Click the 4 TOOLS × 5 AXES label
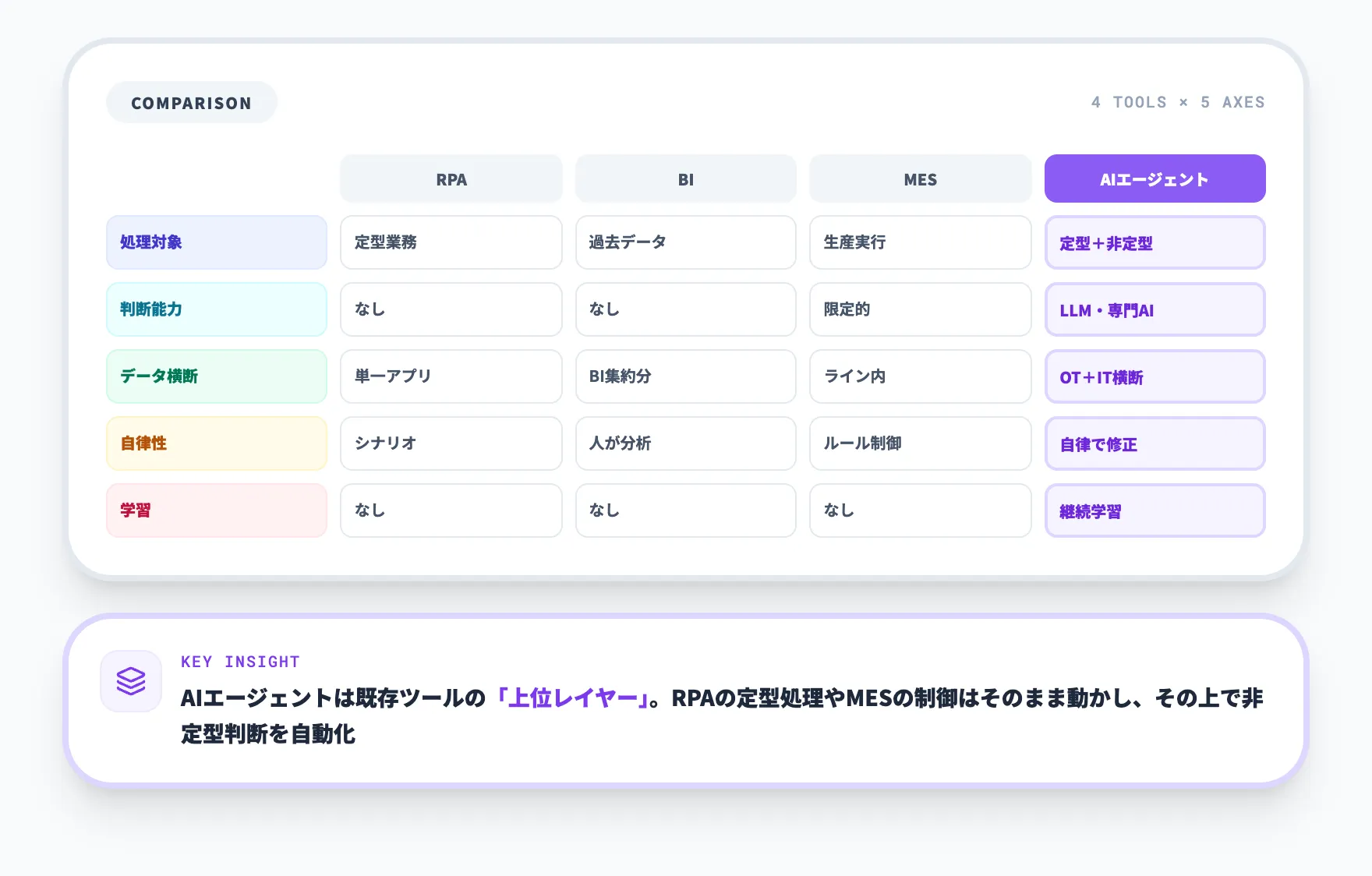This screenshot has width=1372, height=876. pyautogui.click(x=1178, y=101)
